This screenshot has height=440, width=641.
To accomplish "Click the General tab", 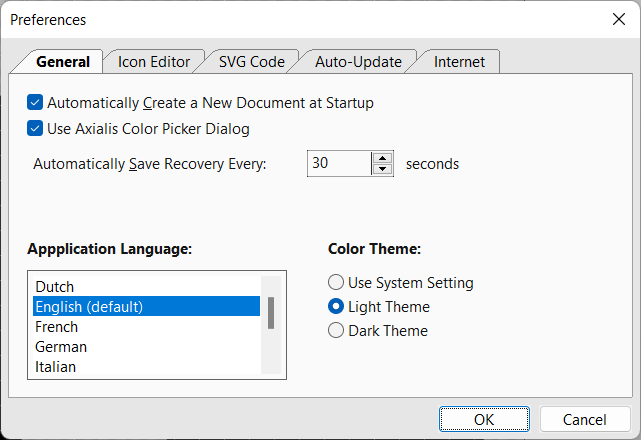I will [63, 62].
